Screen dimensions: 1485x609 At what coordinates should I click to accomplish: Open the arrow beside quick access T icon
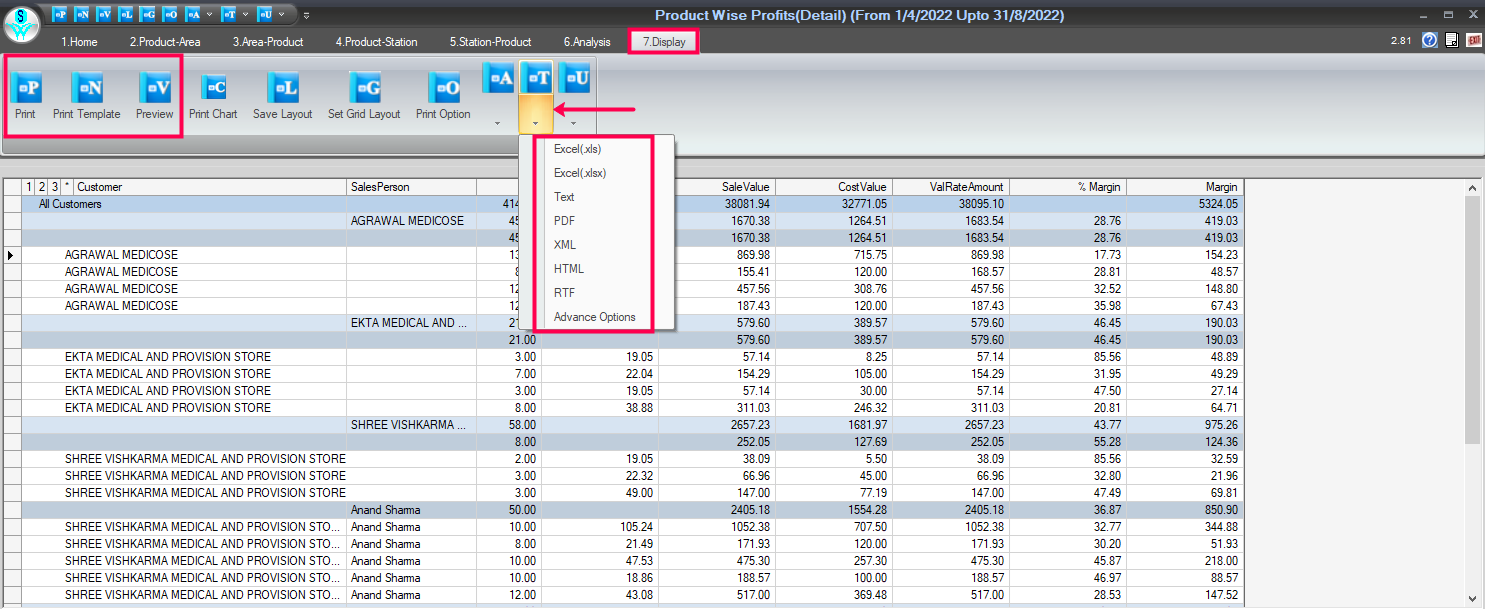click(245, 15)
